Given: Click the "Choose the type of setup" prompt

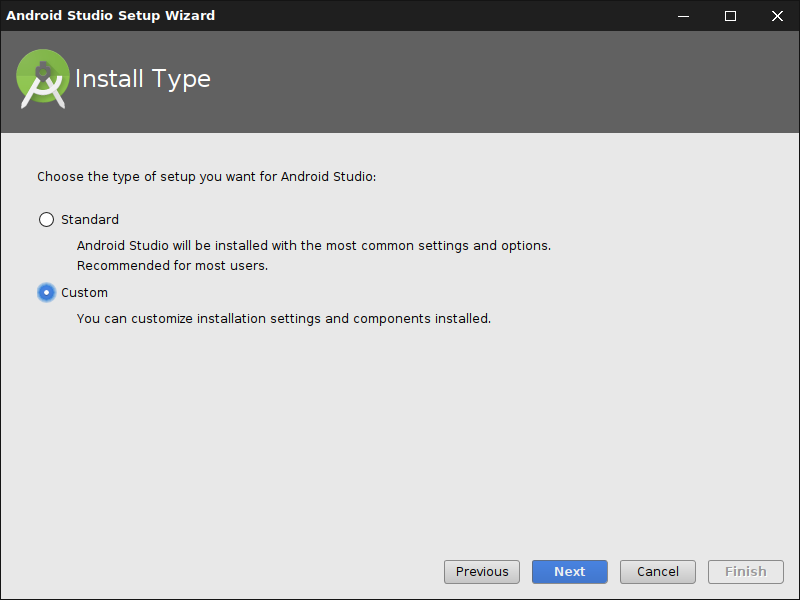Looking at the screenshot, I should click(206, 177).
